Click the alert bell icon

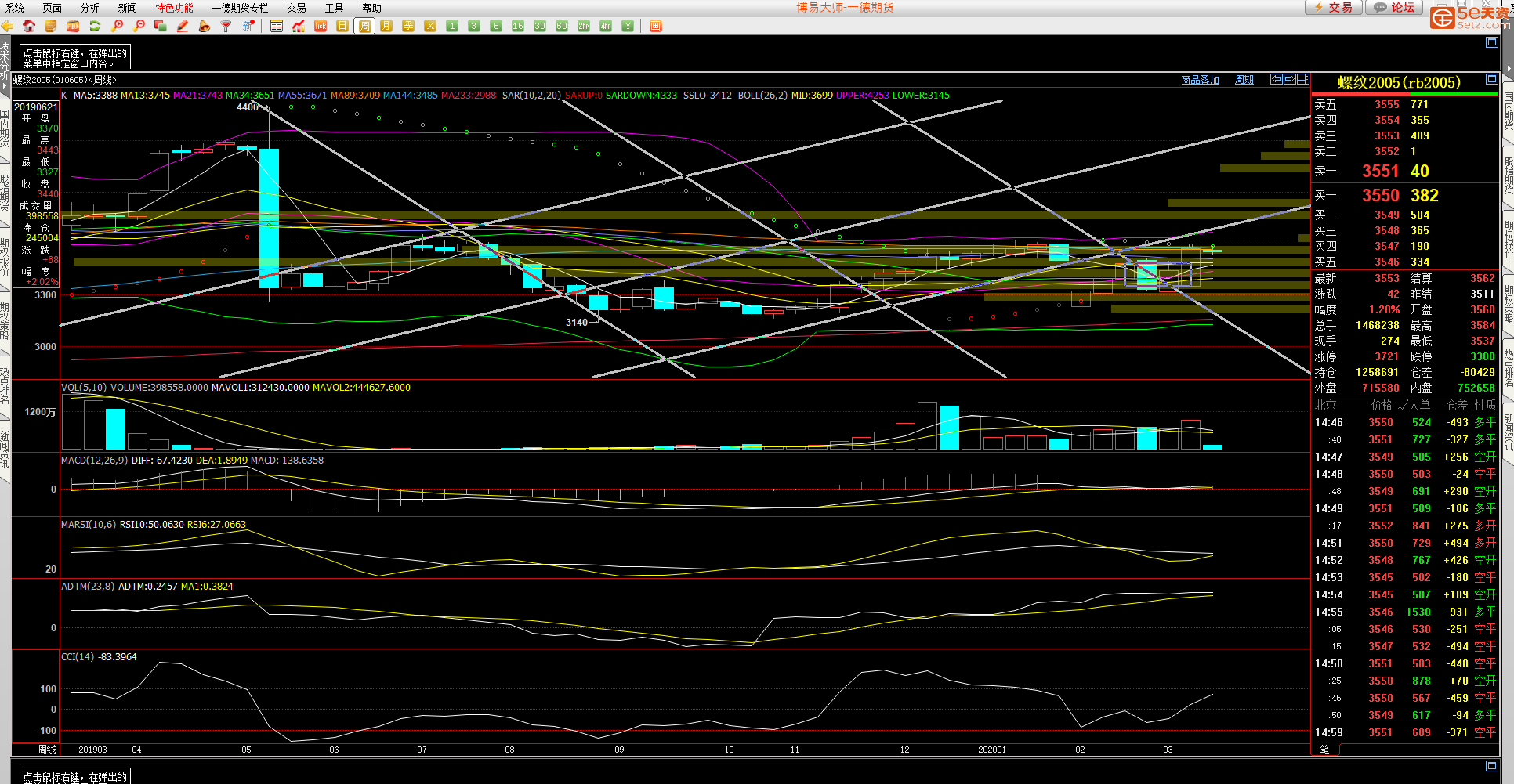pyautogui.click(x=204, y=26)
